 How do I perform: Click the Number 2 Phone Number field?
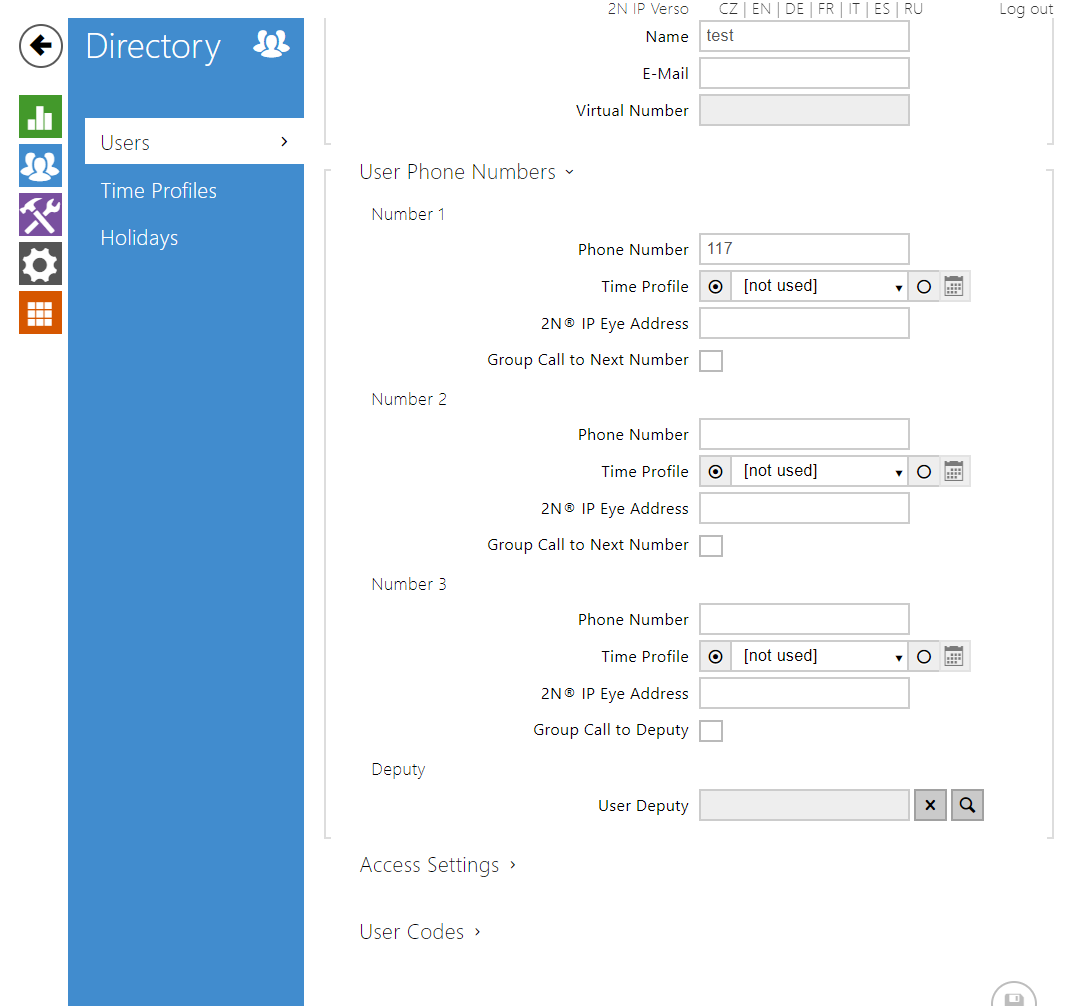(x=804, y=435)
